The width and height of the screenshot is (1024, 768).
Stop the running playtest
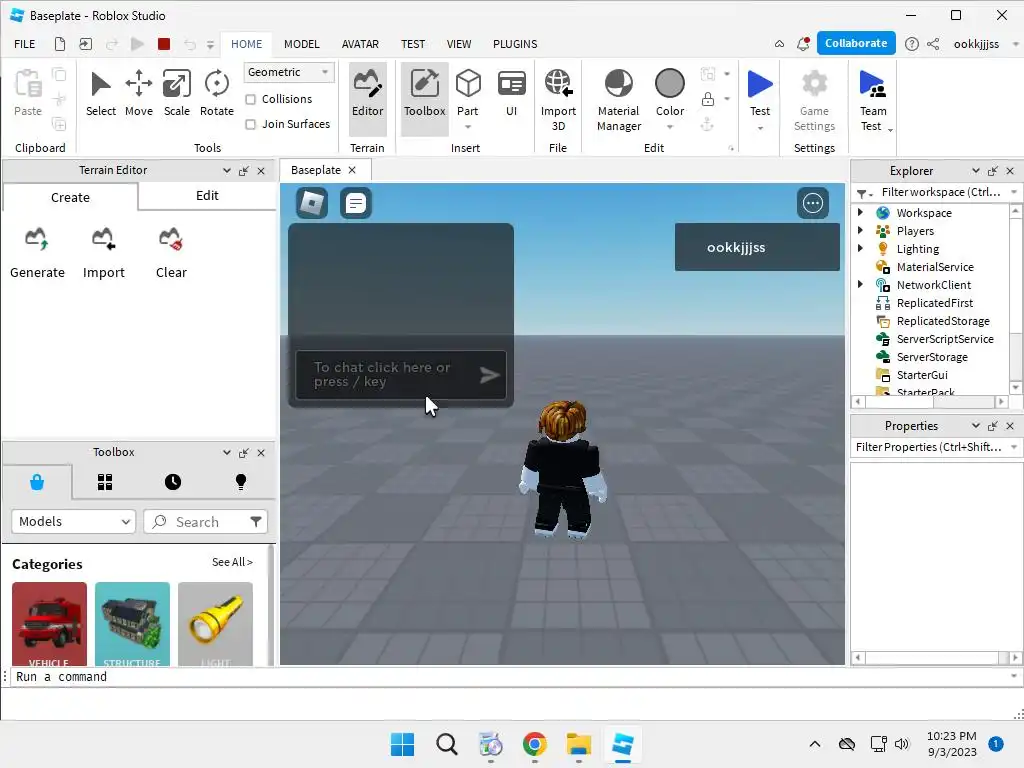[164, 44]
